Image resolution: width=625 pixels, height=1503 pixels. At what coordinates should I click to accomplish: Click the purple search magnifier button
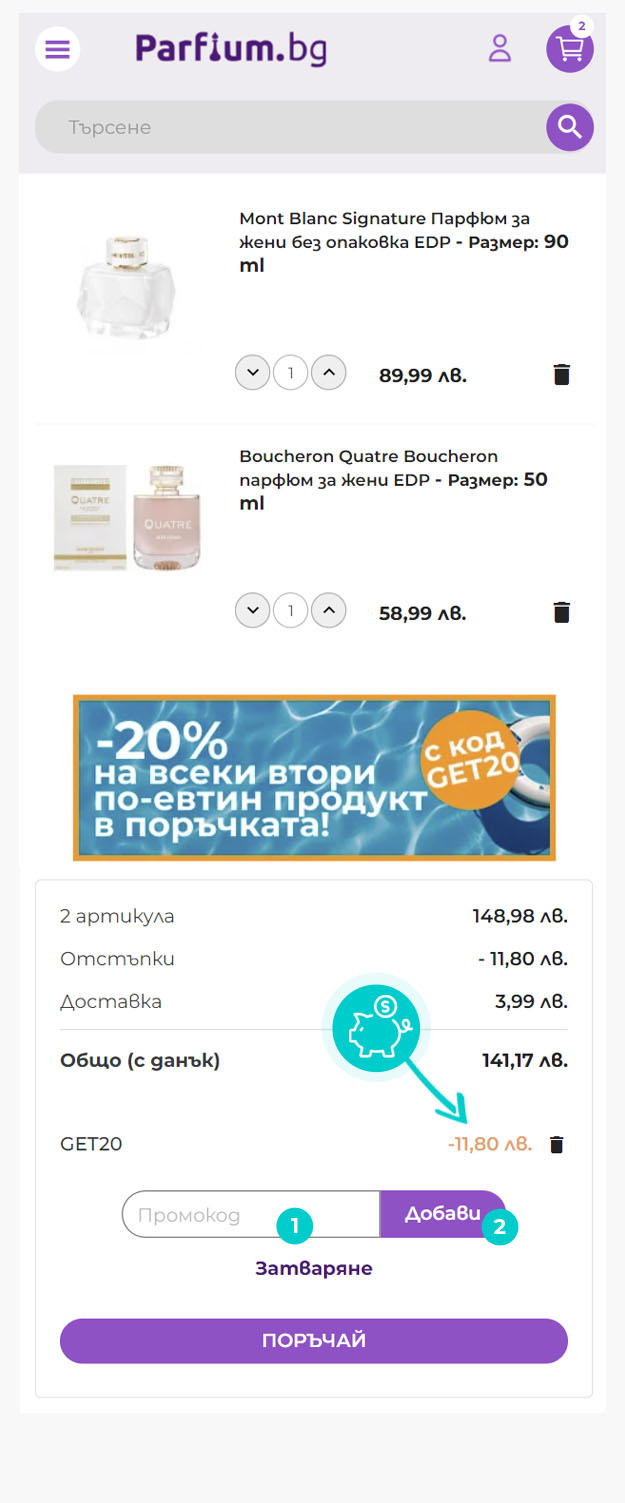point(570,127)
